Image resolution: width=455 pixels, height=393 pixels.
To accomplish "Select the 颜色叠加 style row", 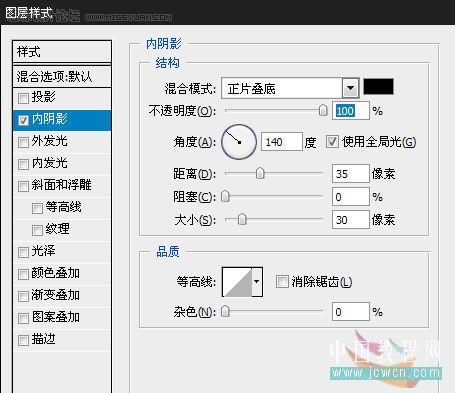I will pos(62,274).
